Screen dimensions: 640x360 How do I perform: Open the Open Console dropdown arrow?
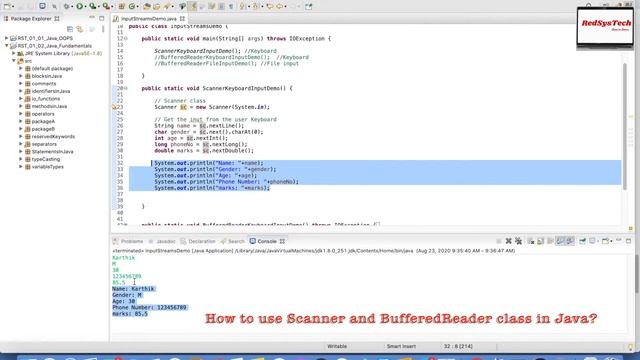611,241
